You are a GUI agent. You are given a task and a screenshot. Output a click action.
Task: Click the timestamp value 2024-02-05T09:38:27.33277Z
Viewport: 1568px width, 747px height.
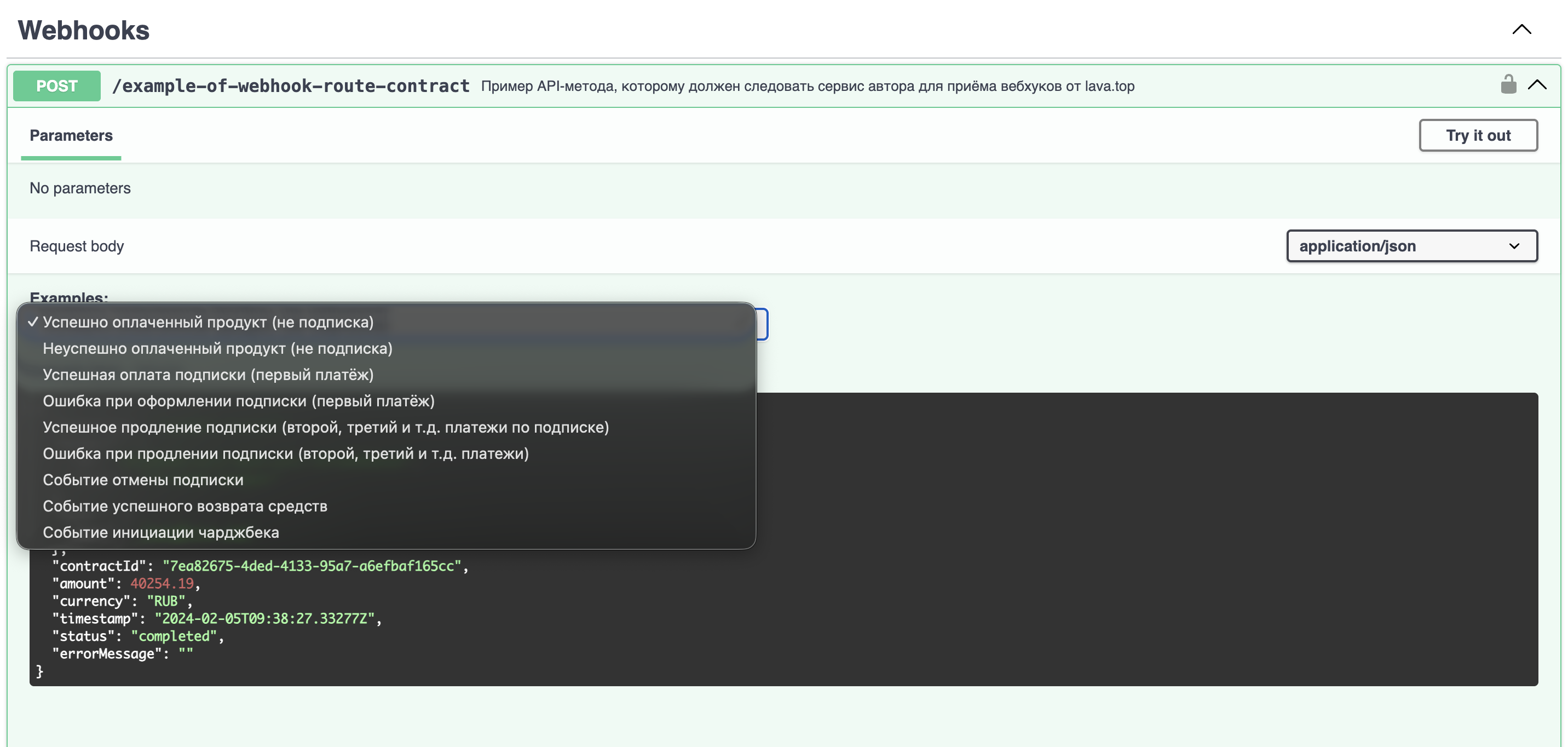click(264, 618)
